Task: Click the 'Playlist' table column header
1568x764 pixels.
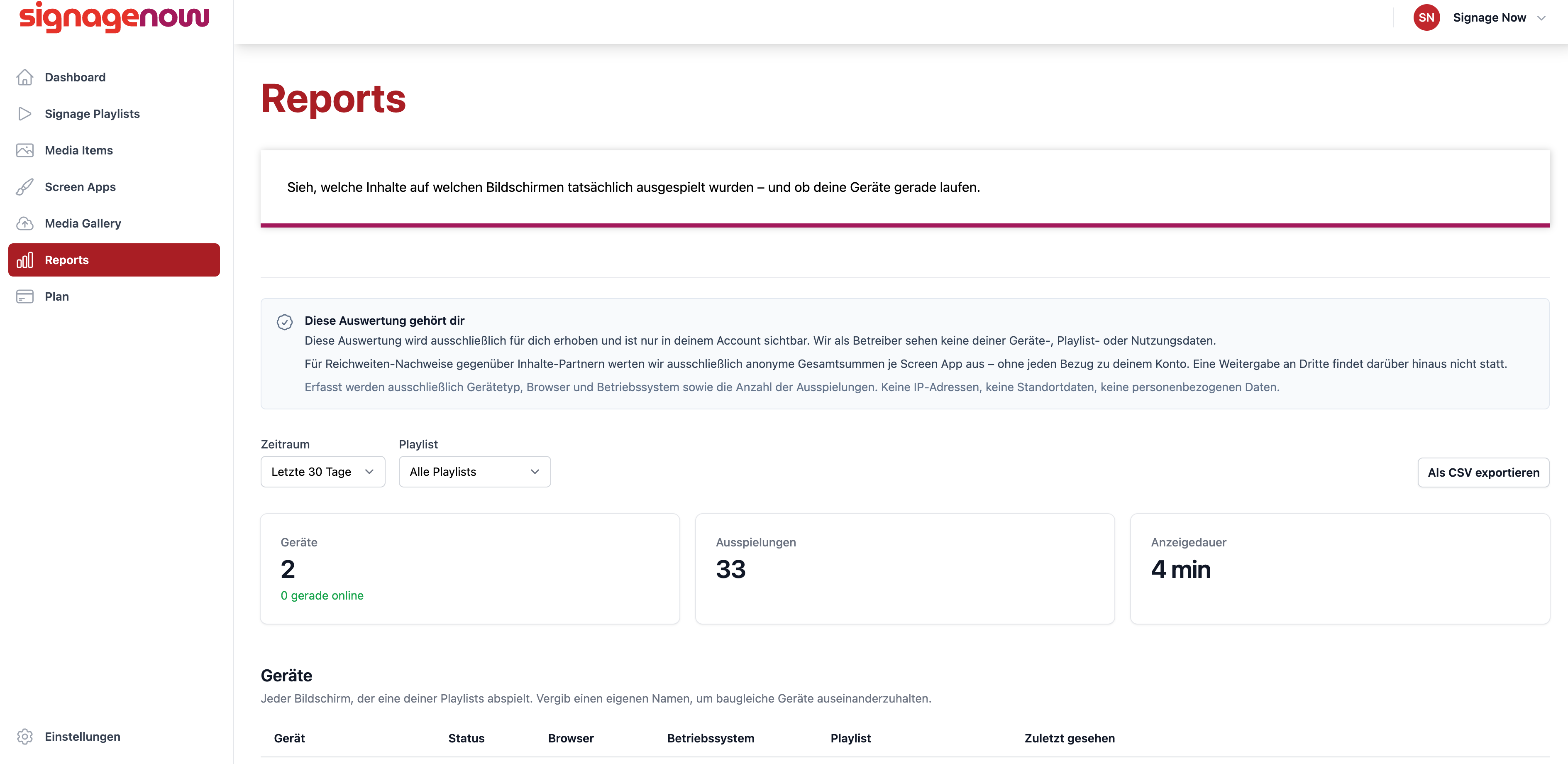Action: [850, 738]
